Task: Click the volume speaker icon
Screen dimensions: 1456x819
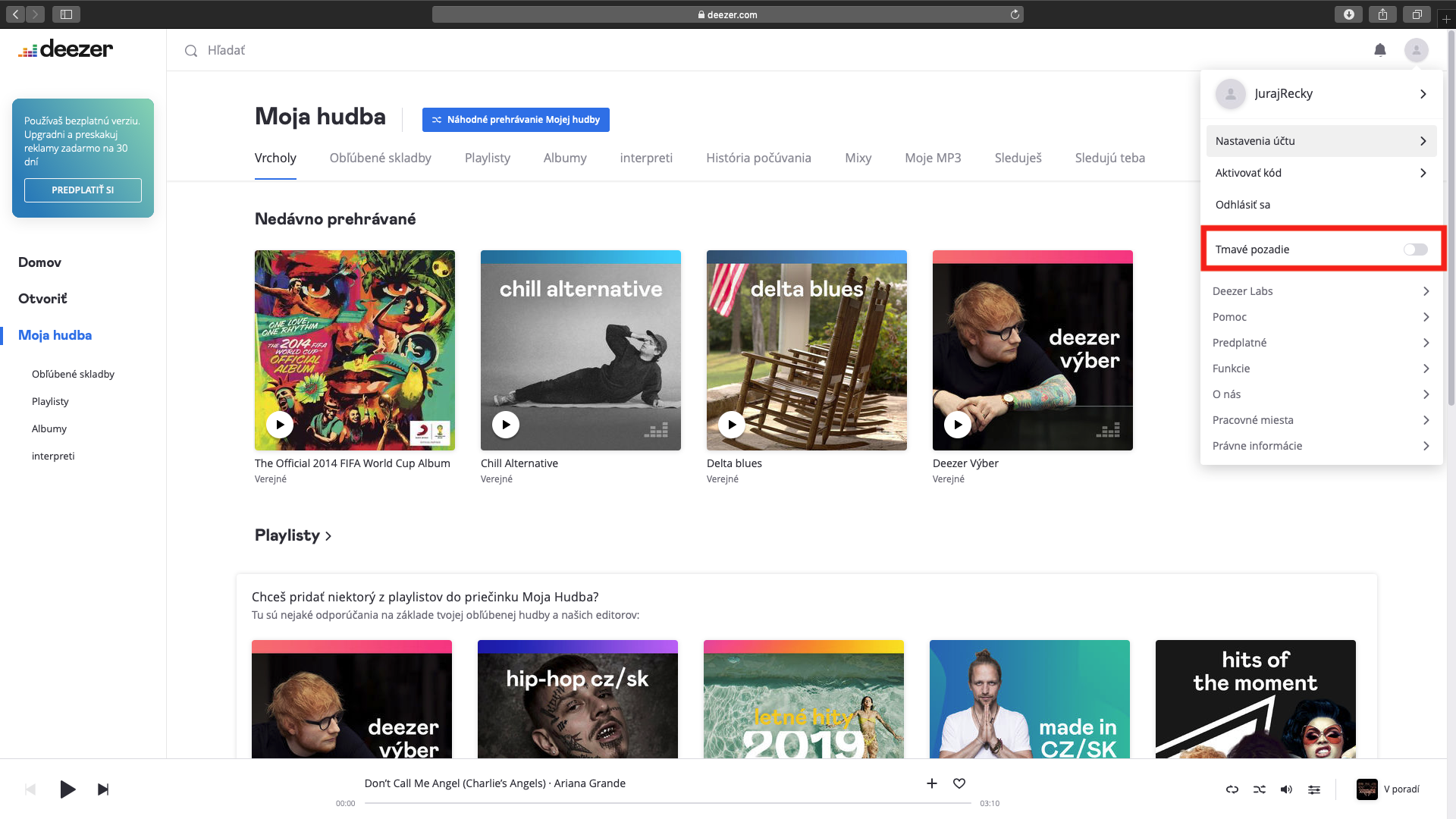Action: pyautogui.click(x=1286, y=789)
